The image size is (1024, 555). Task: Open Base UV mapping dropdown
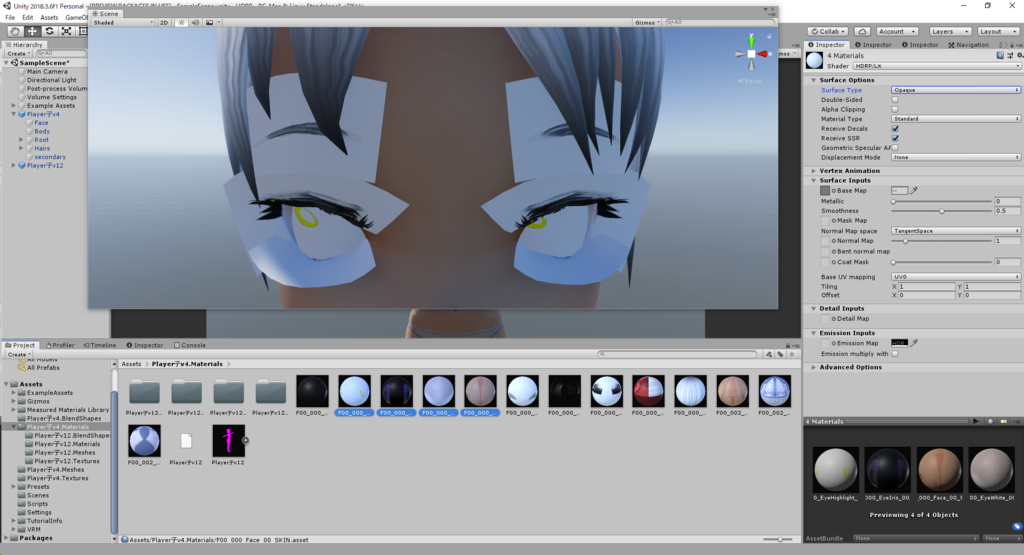click(x=955, y=277)
